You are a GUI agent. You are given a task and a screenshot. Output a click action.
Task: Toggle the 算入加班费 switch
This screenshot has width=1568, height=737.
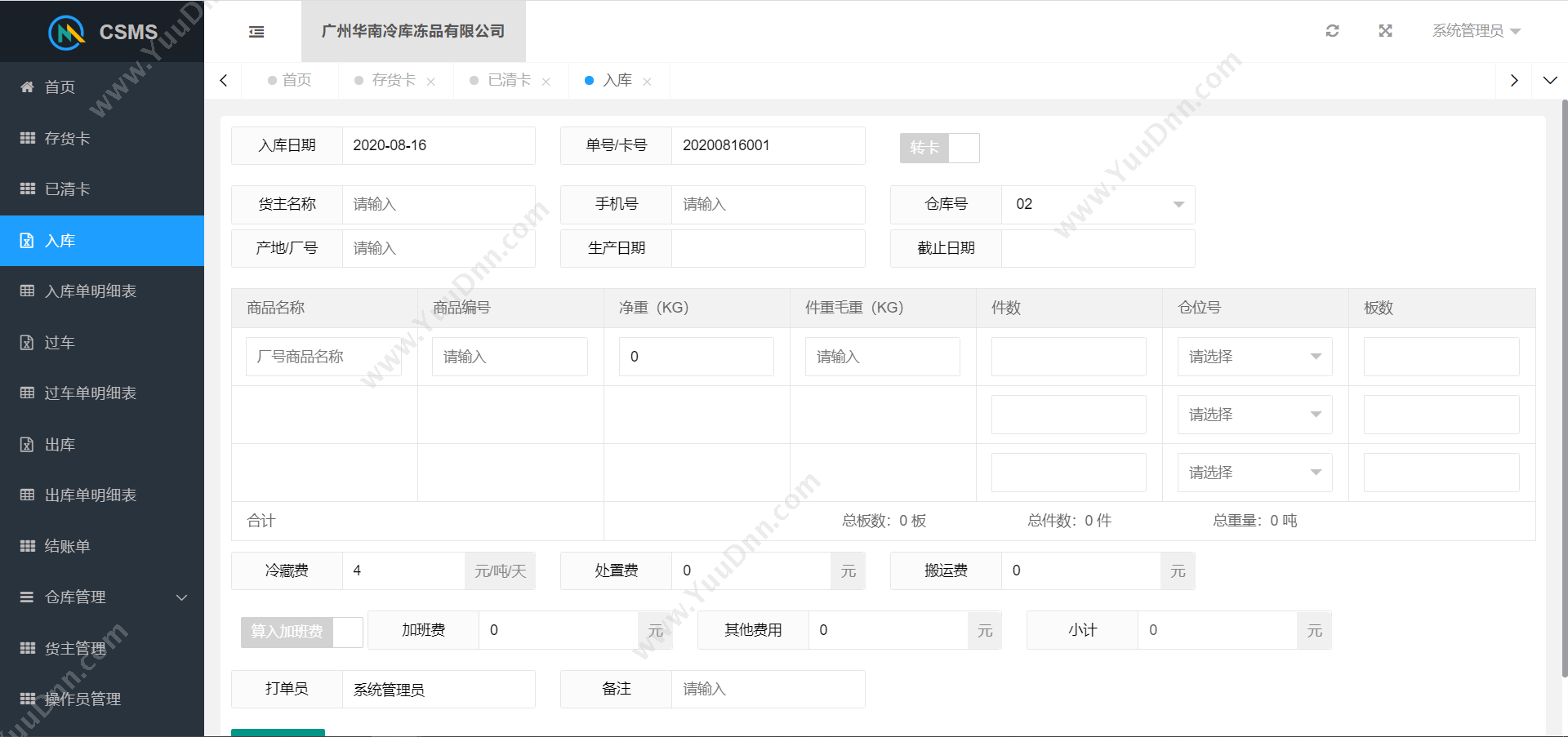tap(301, 632)
